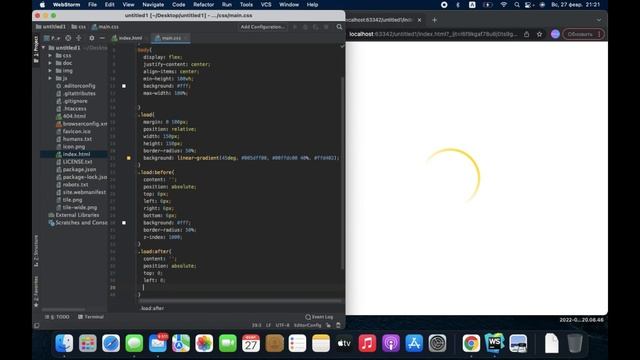Hide the Project panel with the minus icon

pyautogui.click(x=102, y=38)
